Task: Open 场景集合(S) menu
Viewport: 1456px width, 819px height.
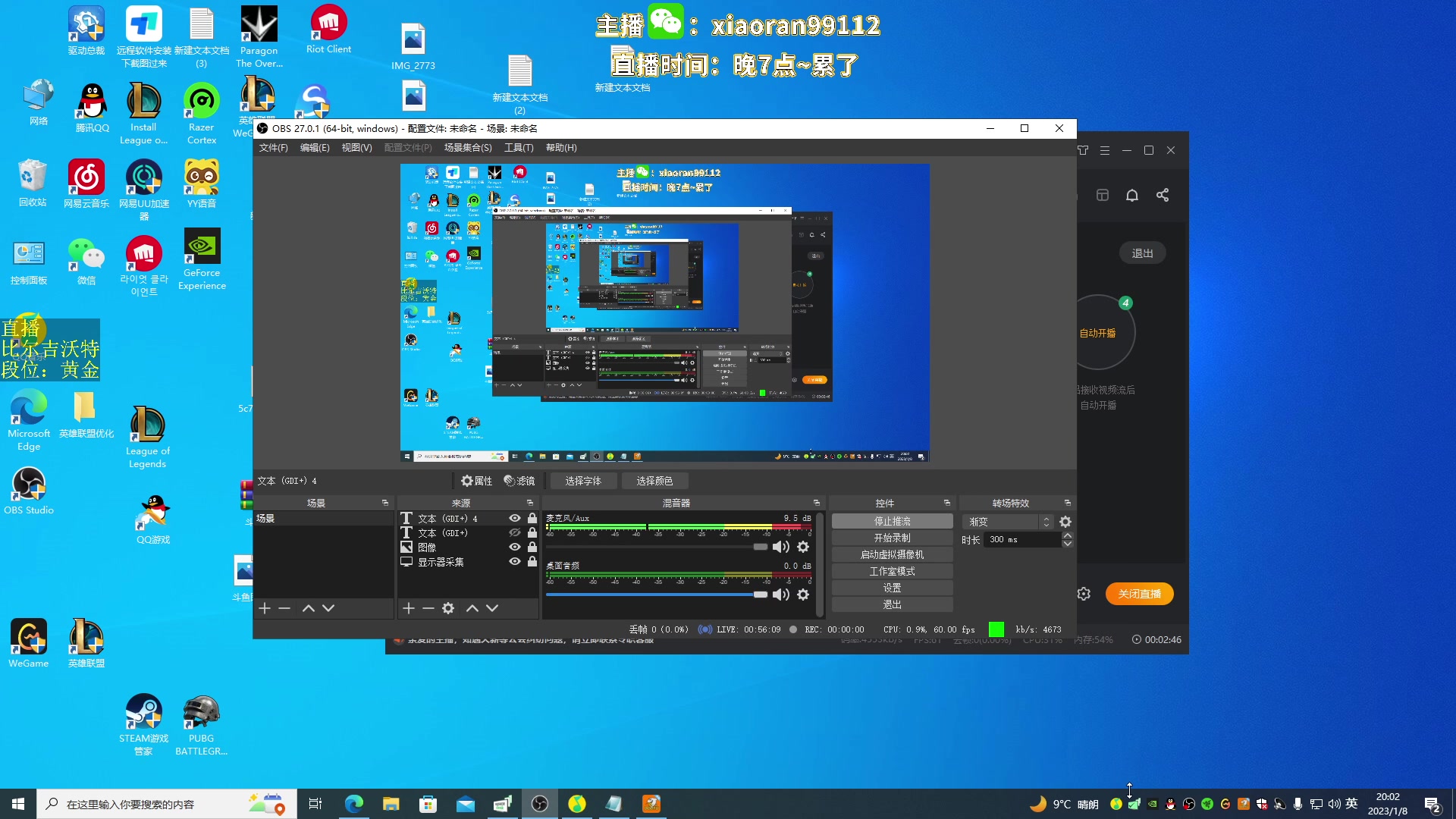Action: [x=468, y=148]
